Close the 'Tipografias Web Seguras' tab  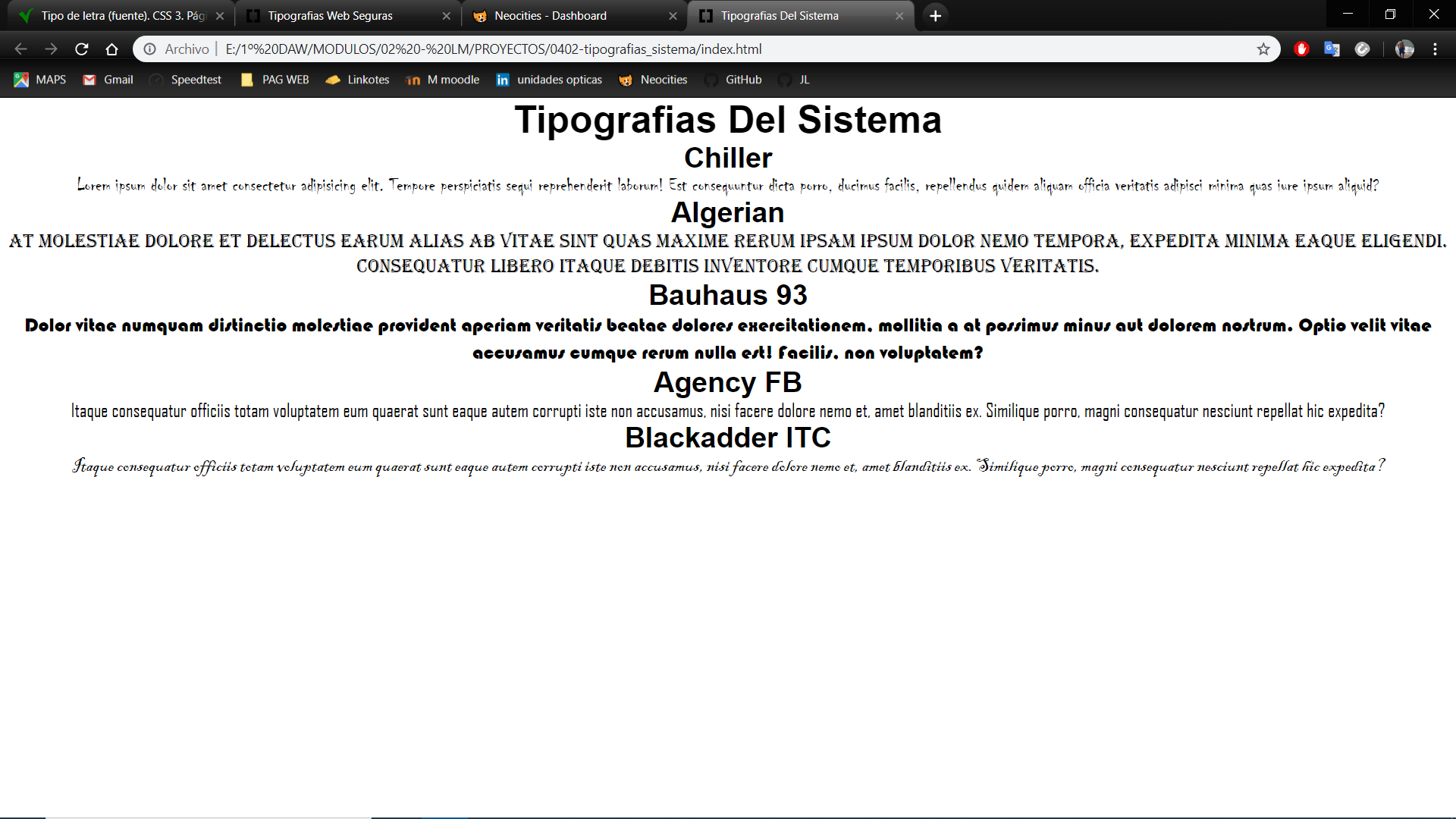pyautogui.click(x=447, y=16)
